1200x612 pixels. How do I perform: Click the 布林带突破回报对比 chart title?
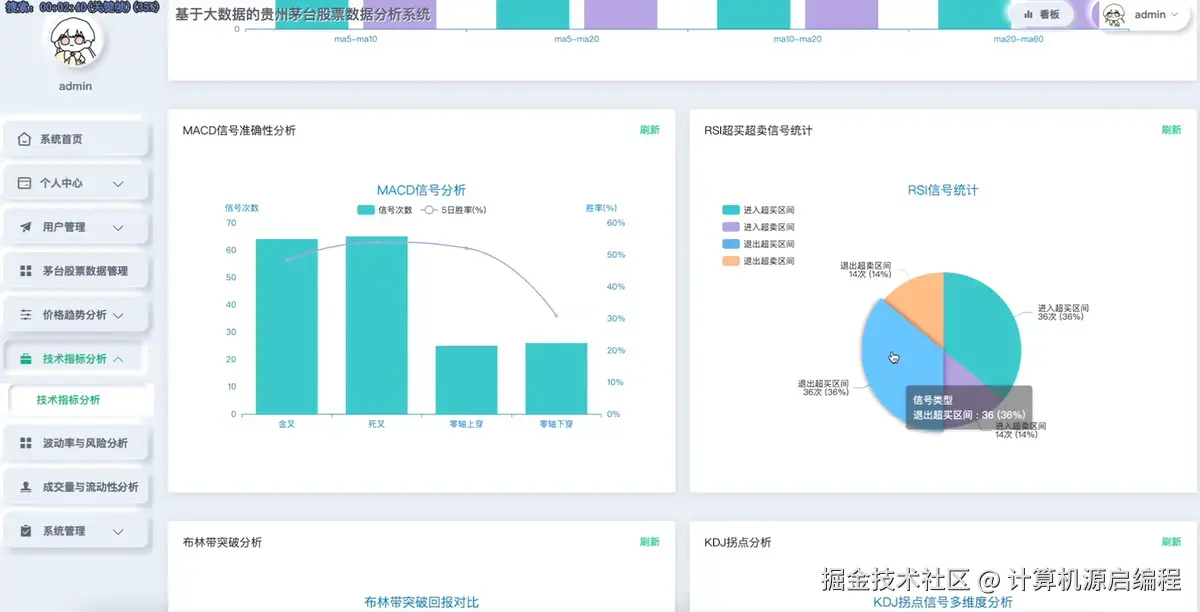[421, 603]
